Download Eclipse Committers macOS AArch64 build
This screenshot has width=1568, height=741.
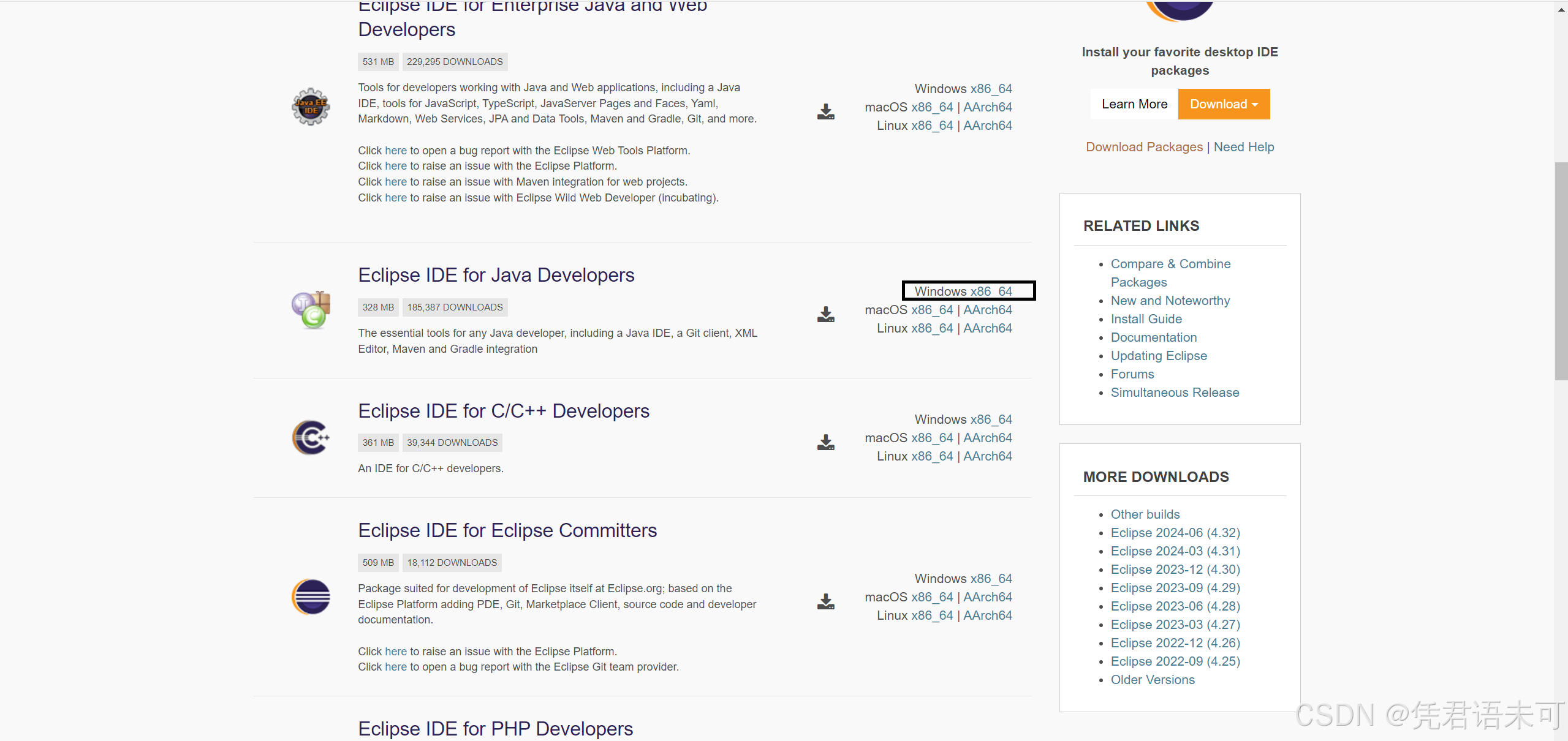[988, 597]
